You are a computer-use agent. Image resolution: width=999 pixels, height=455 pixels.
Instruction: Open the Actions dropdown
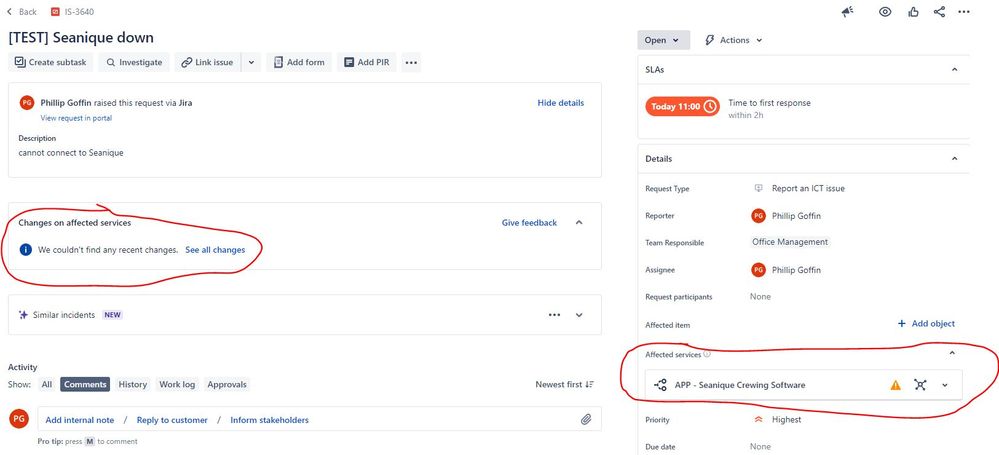coord(733,40)
